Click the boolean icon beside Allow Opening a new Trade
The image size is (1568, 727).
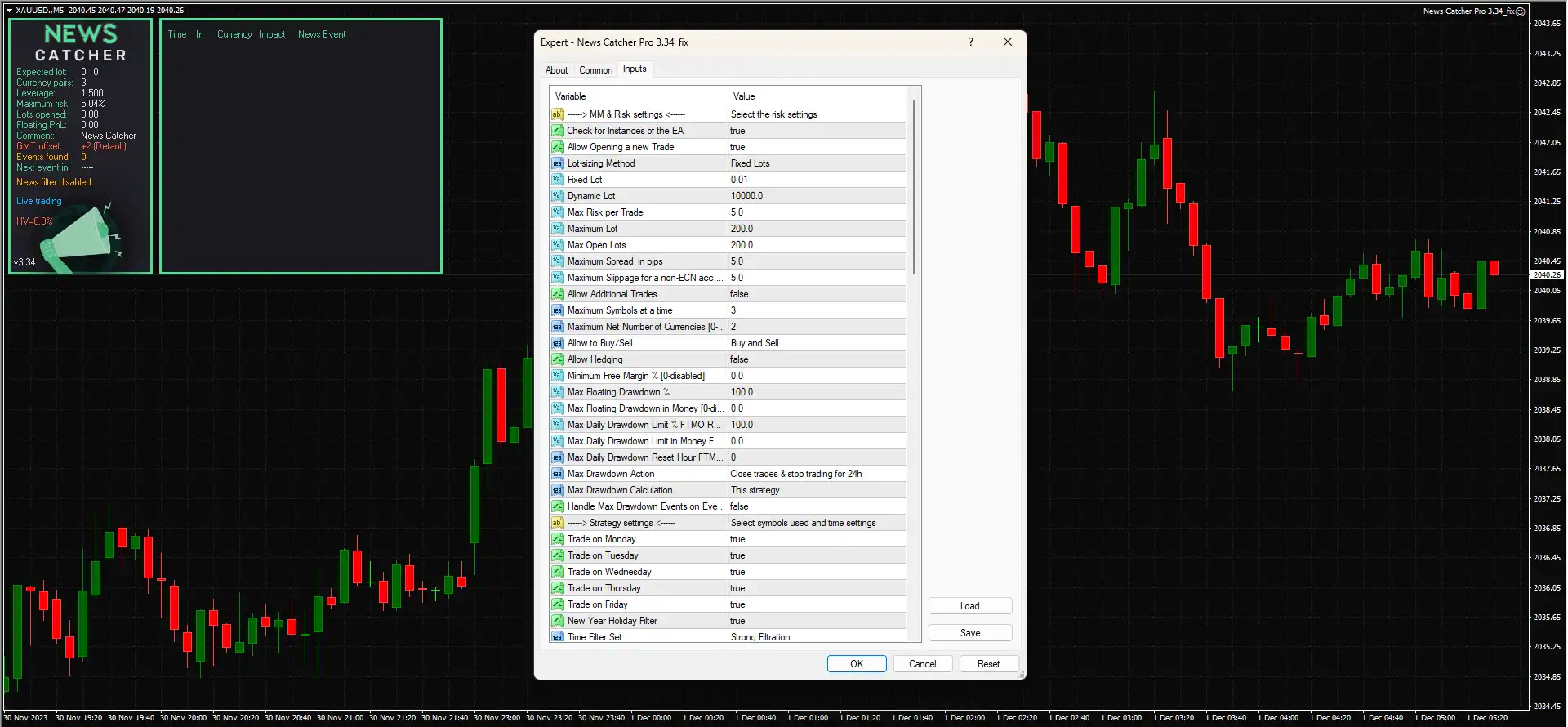(x=558, y=147)
